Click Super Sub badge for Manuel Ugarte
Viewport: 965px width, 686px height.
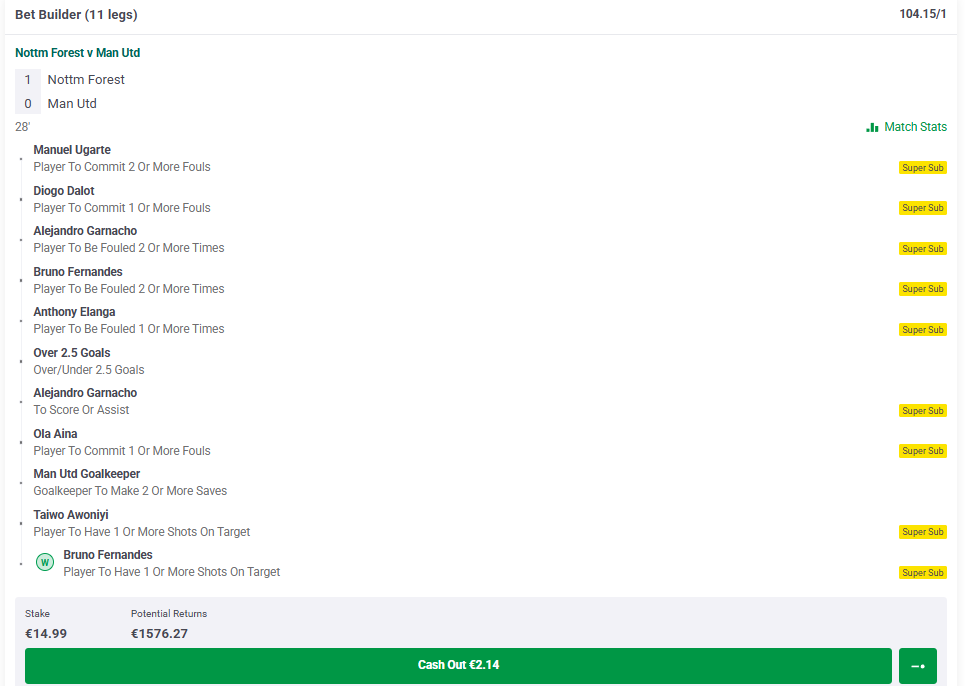[922, 168]
